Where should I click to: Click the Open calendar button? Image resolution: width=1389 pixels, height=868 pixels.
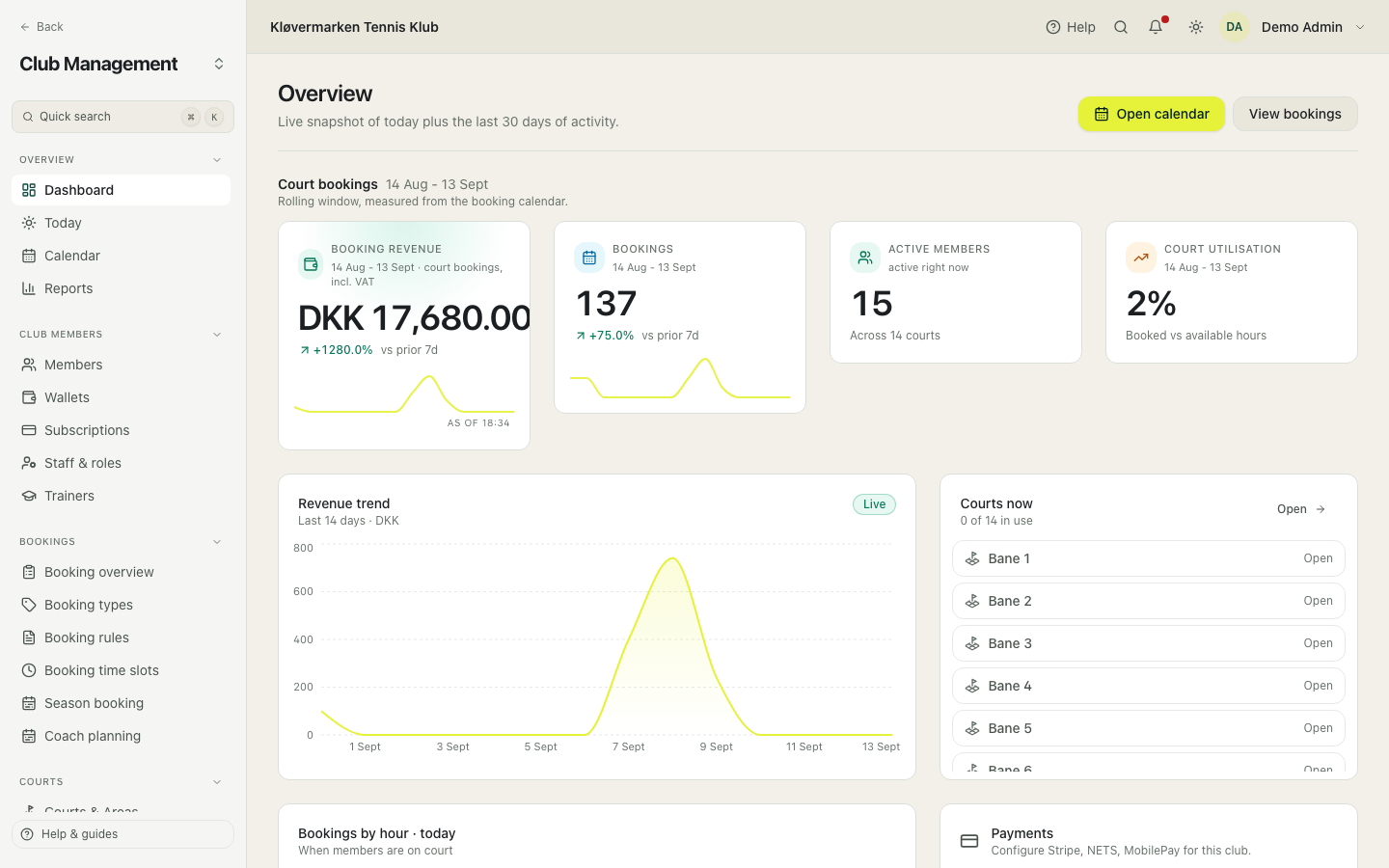click(x=1152, y=114)
